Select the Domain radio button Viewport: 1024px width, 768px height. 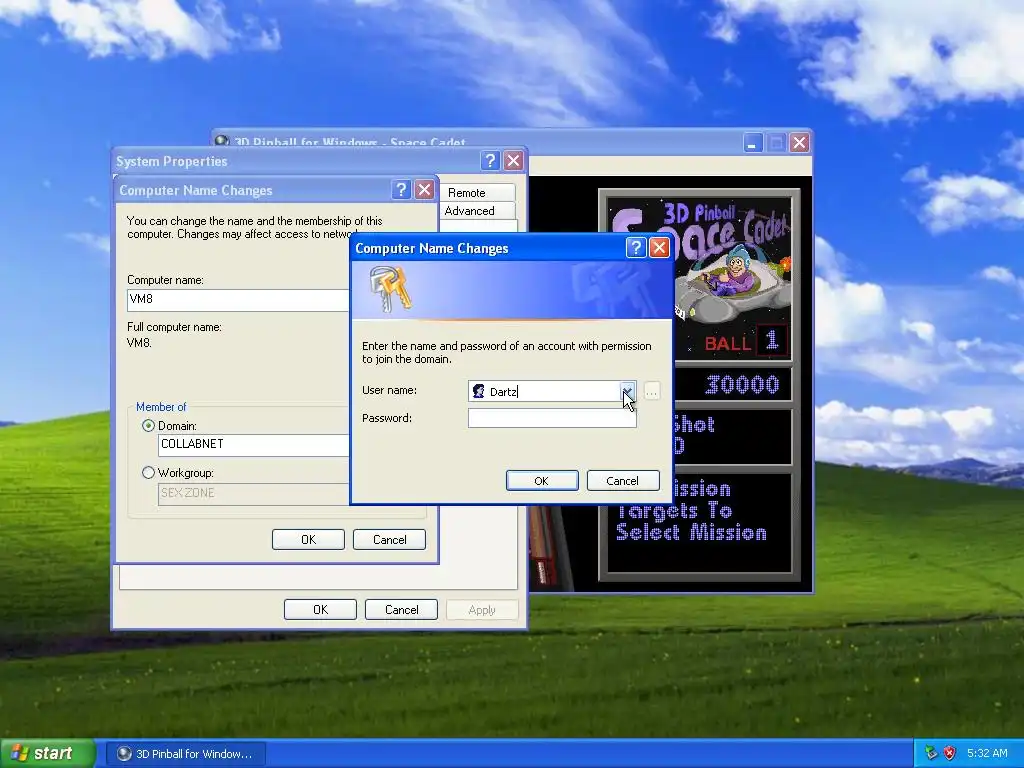[148, 426]
